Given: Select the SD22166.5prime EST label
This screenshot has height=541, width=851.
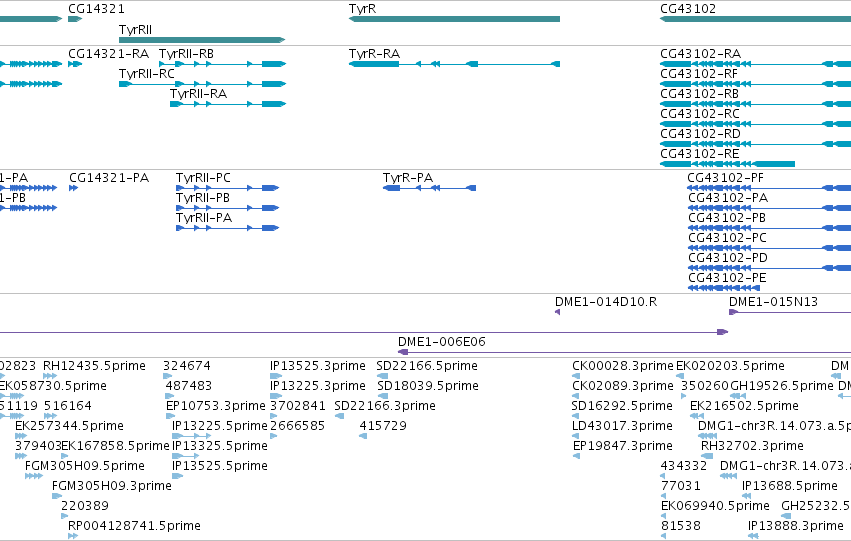Looking at the screenshot, I should (x=427, y=366).
